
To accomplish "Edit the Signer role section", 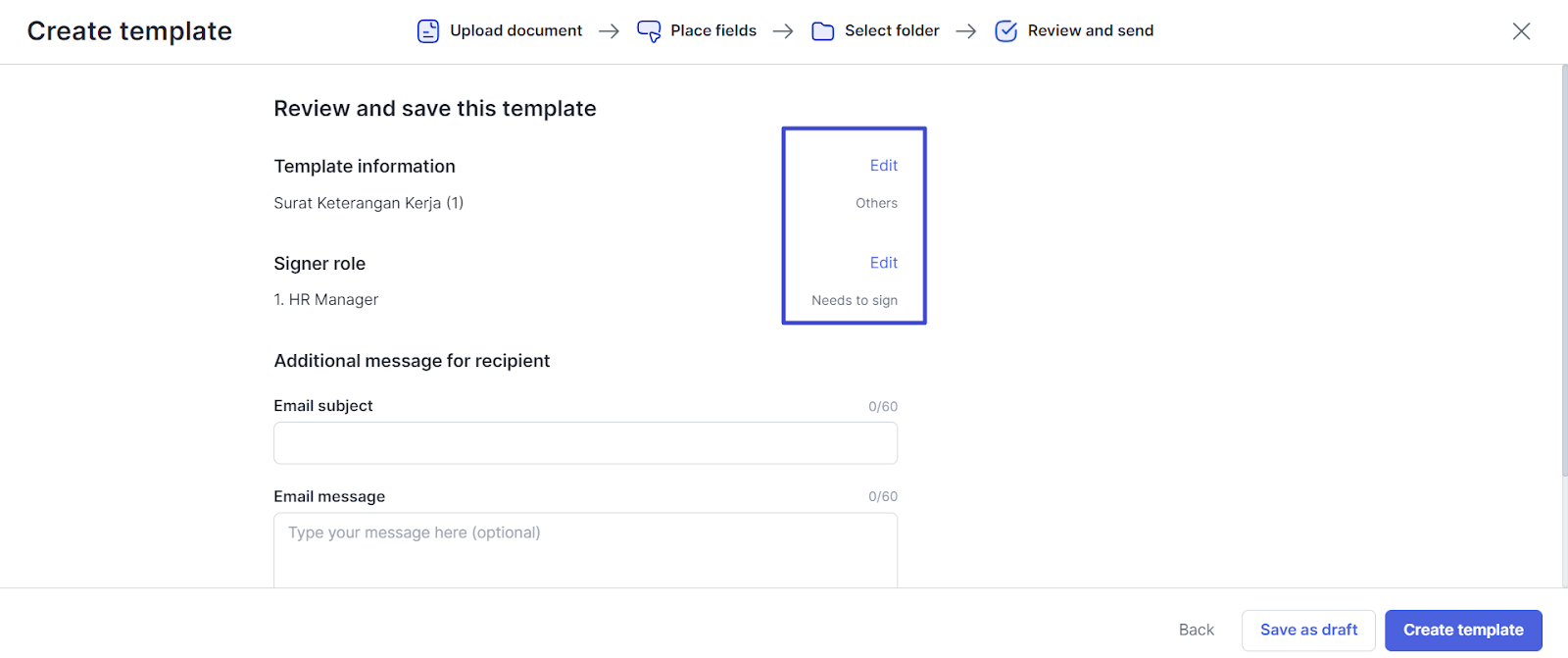I will 884,263.
